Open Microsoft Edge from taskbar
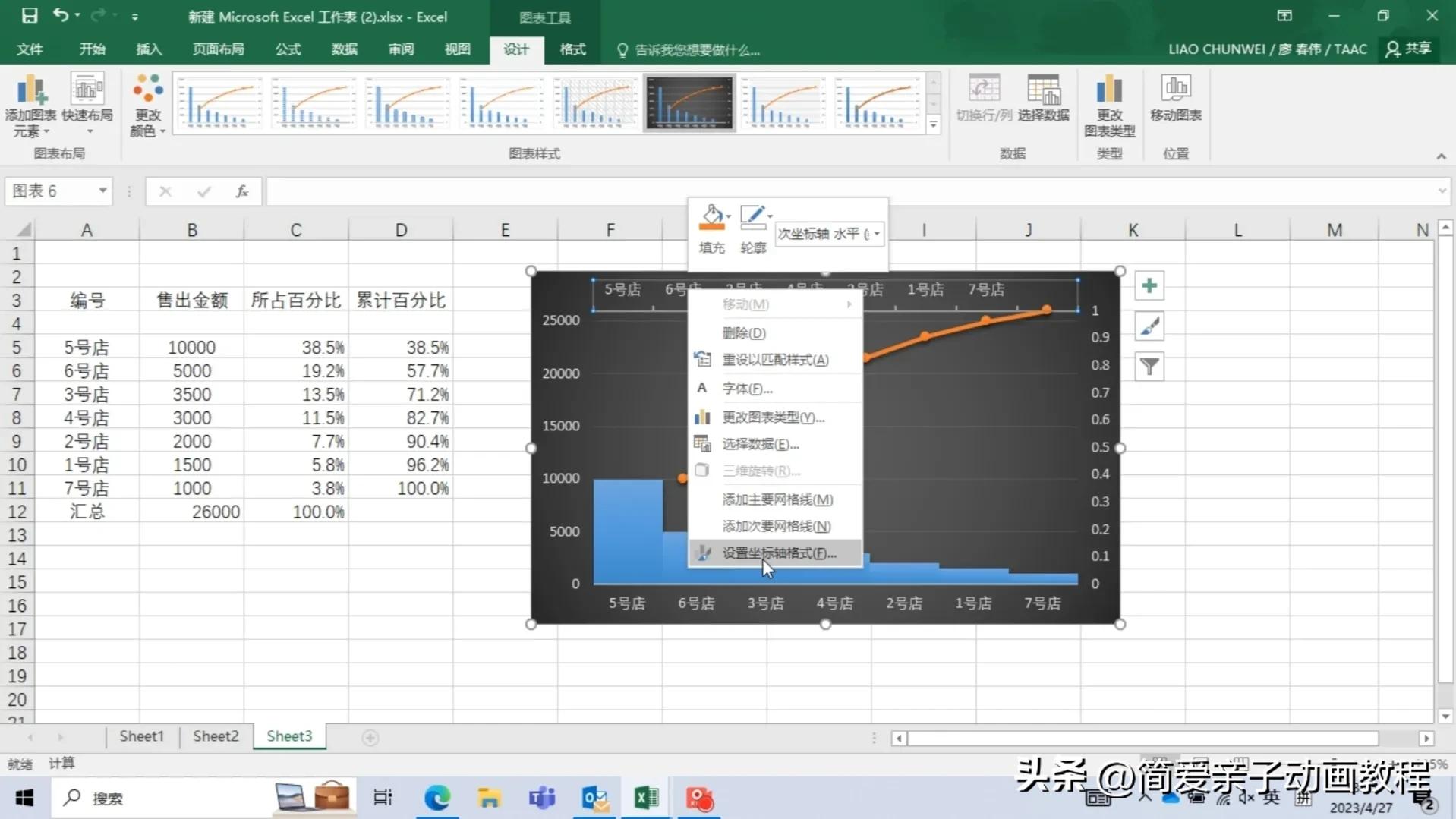The width and height of the screenshot is (1456, 819). [437, 798]
